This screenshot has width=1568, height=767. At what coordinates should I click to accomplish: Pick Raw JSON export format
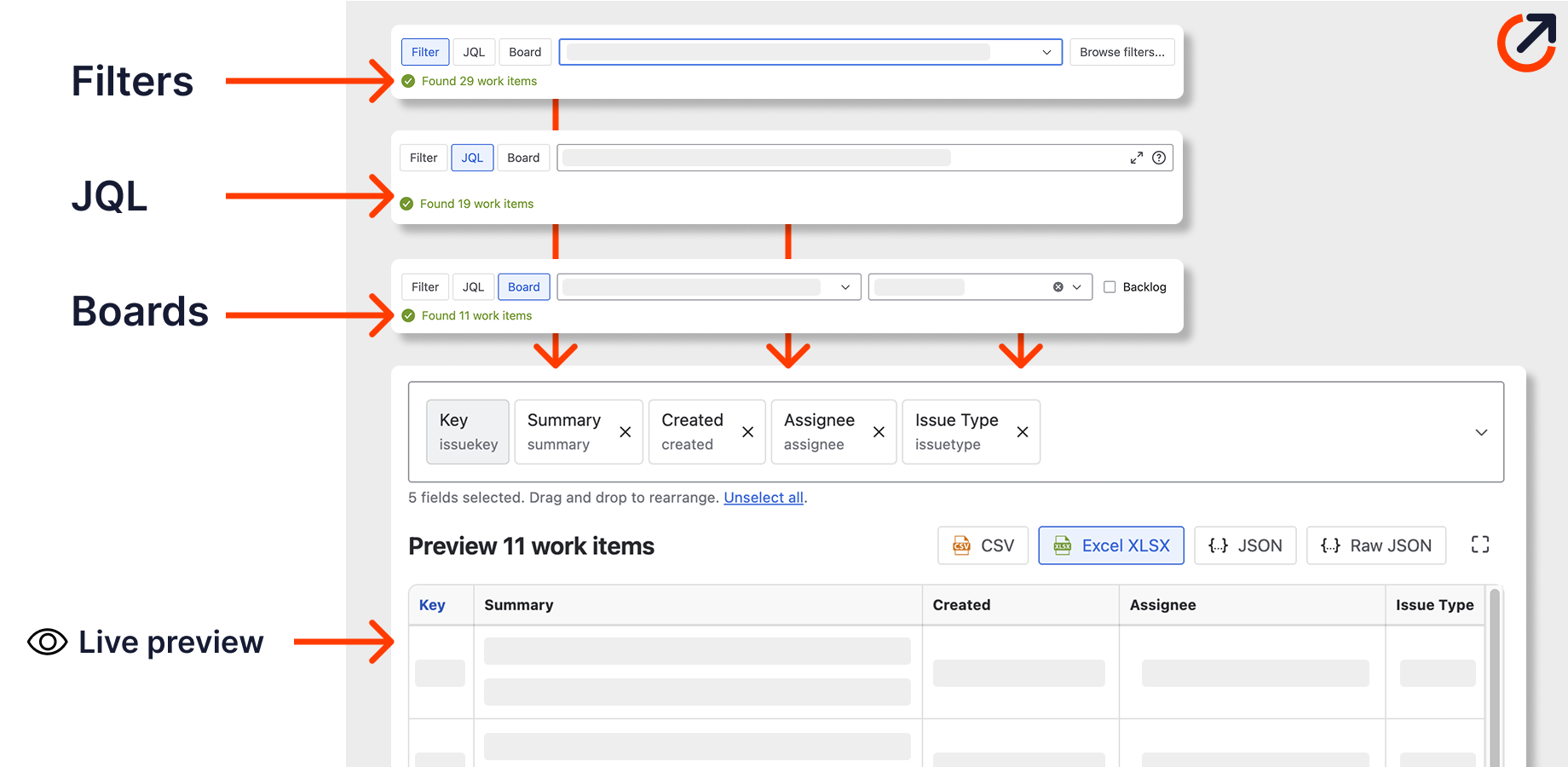click(1375, 545)
